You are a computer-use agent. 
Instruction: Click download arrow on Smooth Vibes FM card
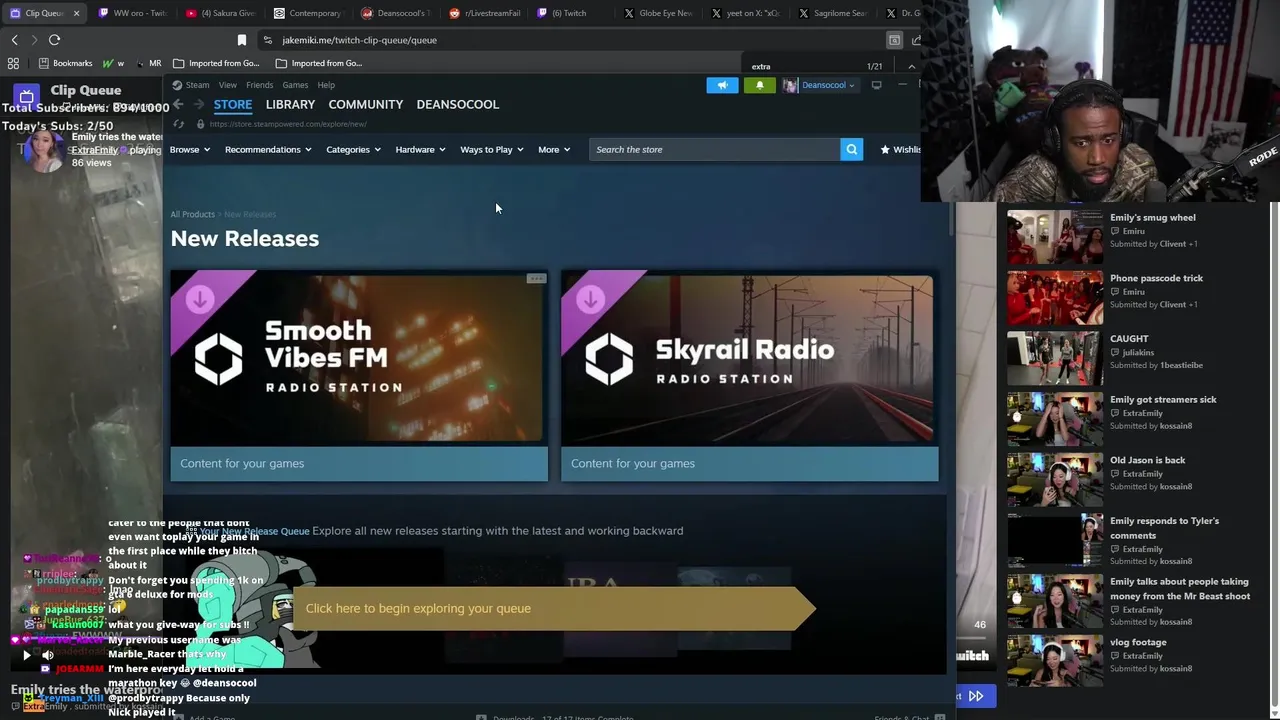199,299
